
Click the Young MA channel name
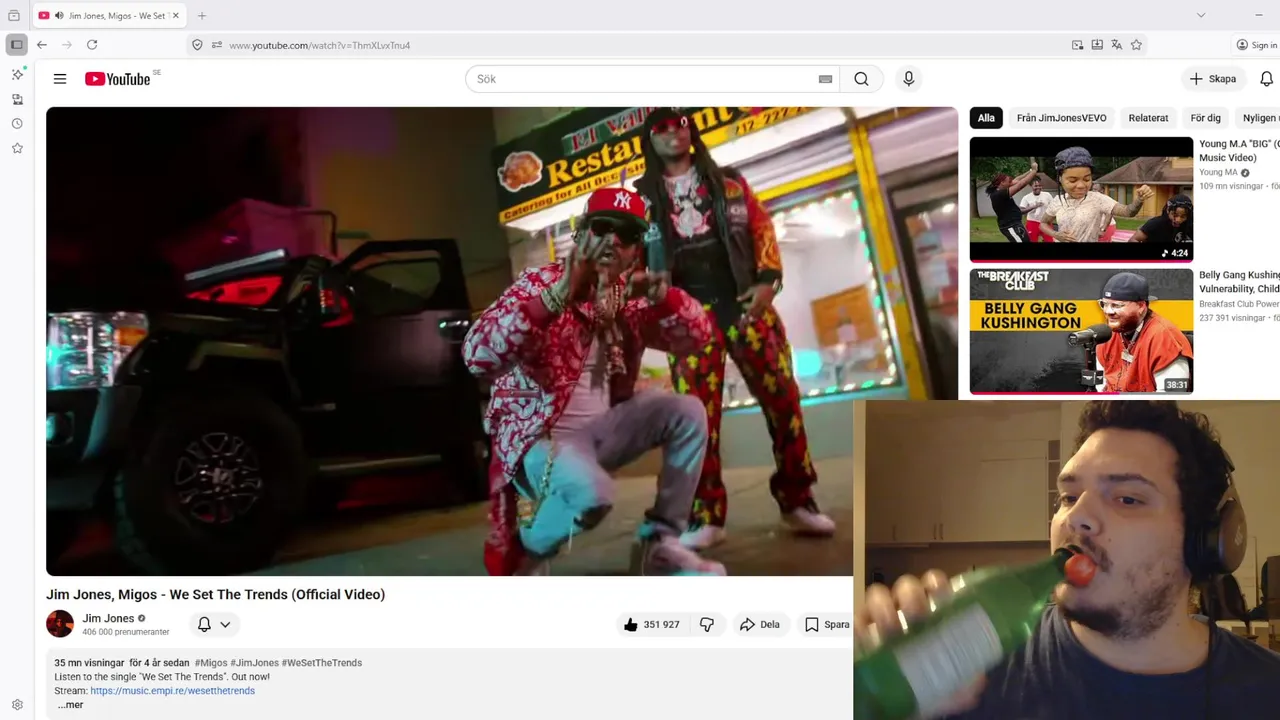click(1218, 172)
